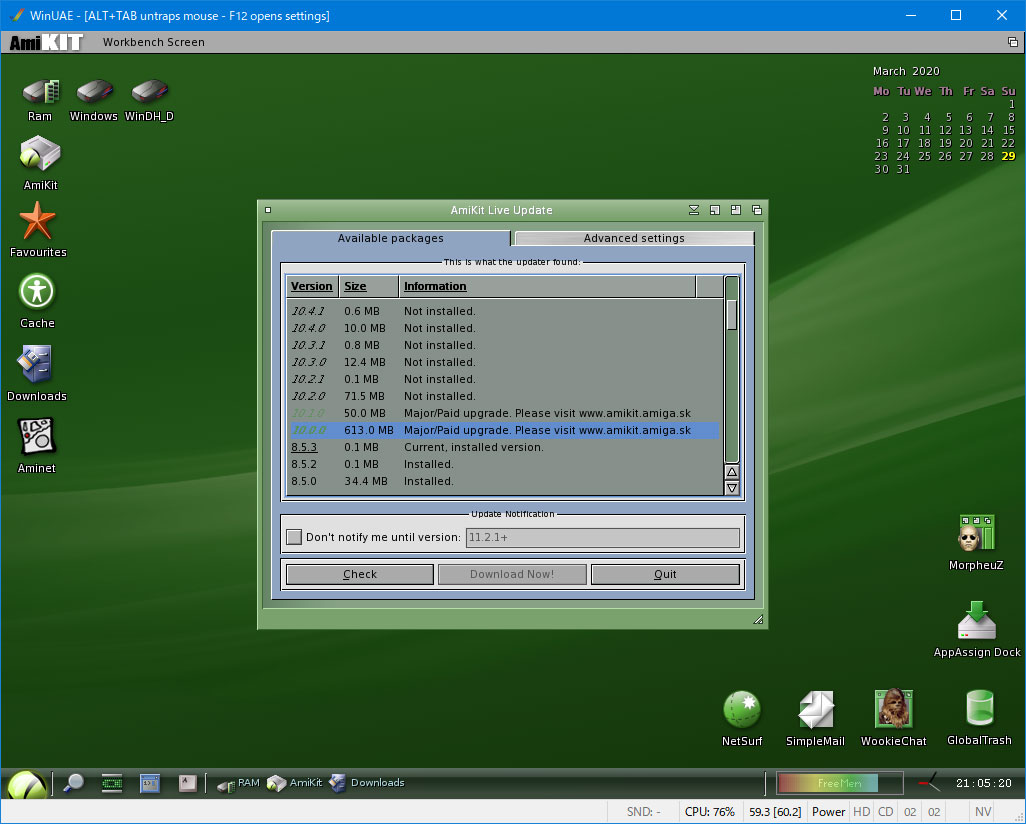The image size is (1026, 824).
Task: Click the shell window icon in dock
Action: point(150,783)
